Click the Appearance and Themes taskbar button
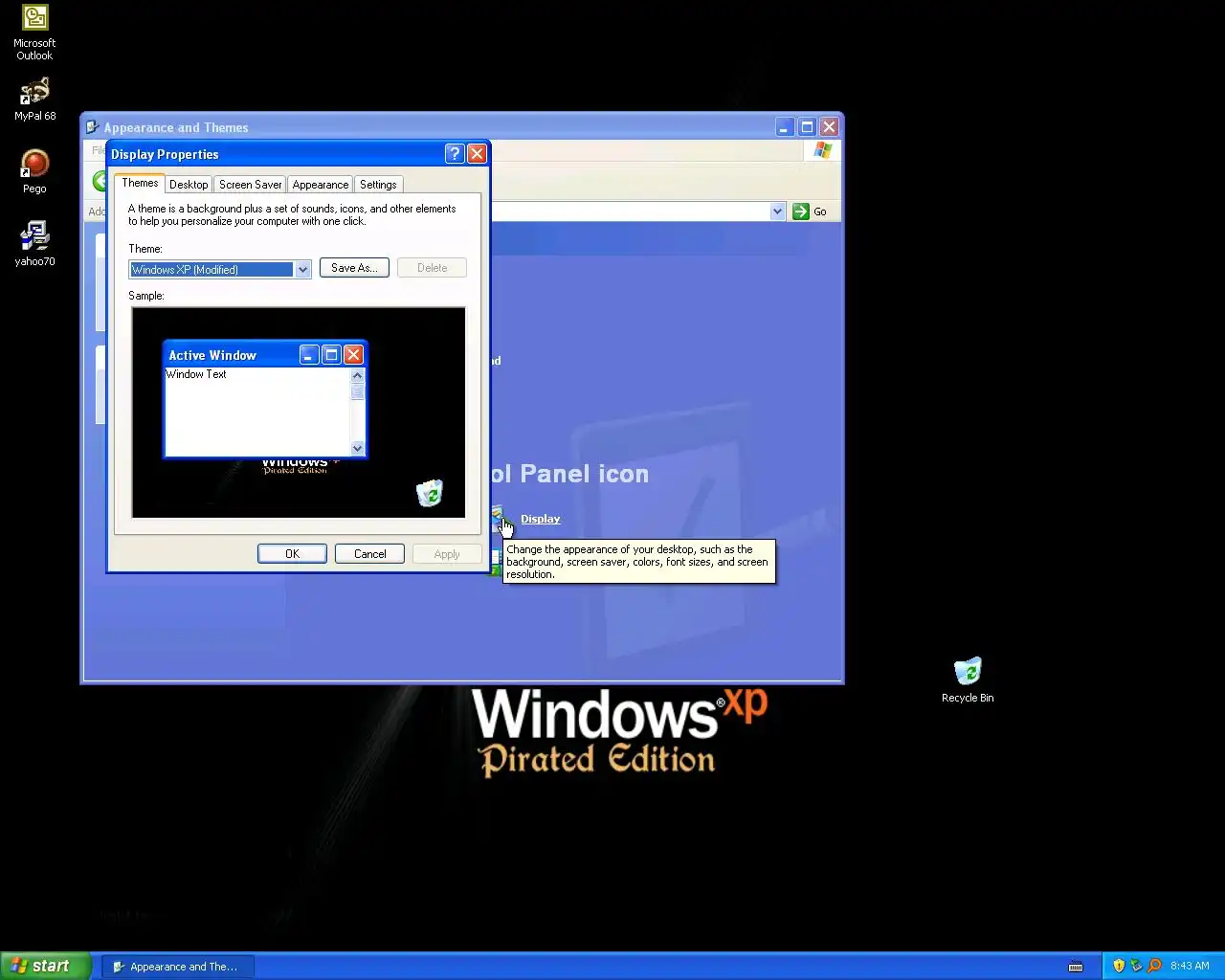Image resolution: width=1225 pixels, height=980 pixels. coord(177,967)
